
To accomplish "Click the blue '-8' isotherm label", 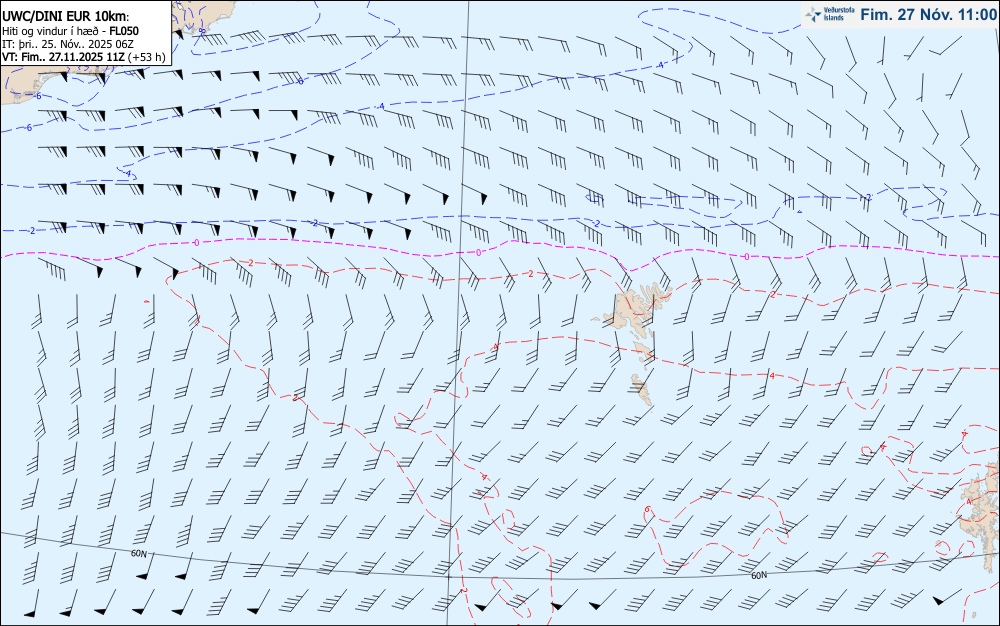I will pyautogui.click(x=202, y=30).
